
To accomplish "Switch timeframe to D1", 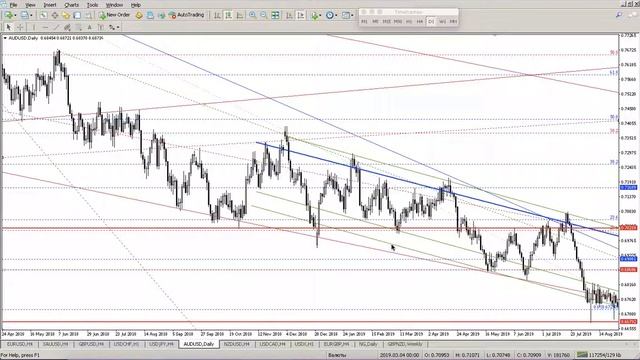I will point(431,22).
